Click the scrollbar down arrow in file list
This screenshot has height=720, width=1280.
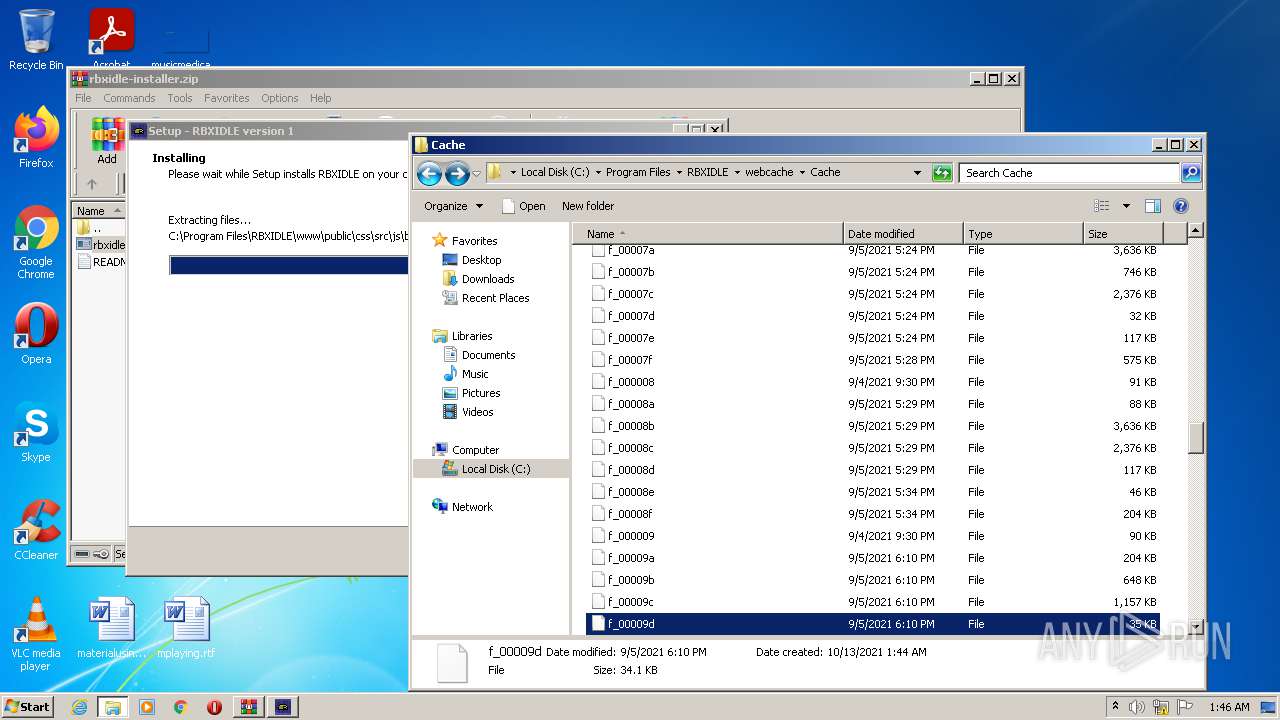1195,626
